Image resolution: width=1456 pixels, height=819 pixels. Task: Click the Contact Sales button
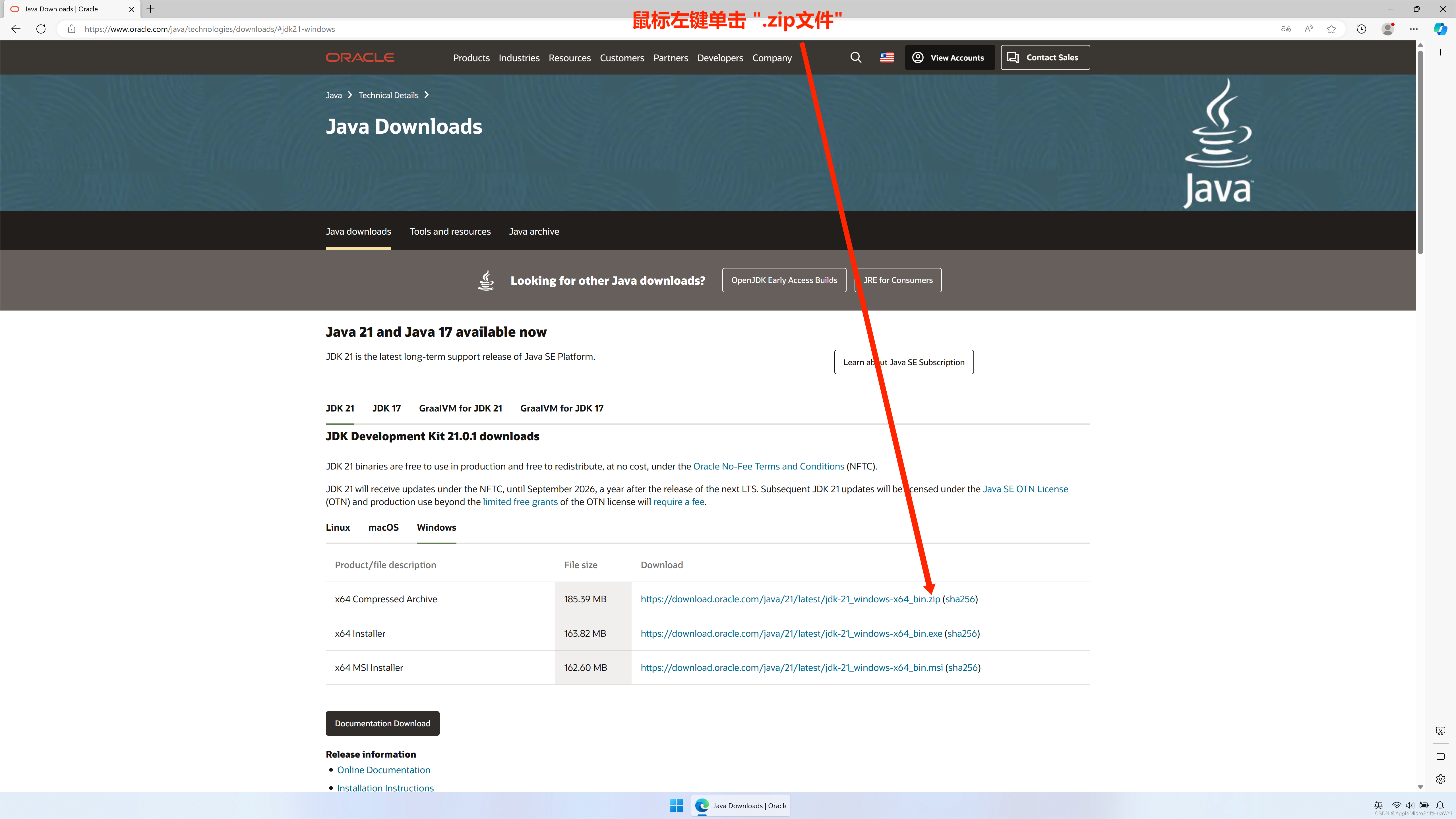1045,58
